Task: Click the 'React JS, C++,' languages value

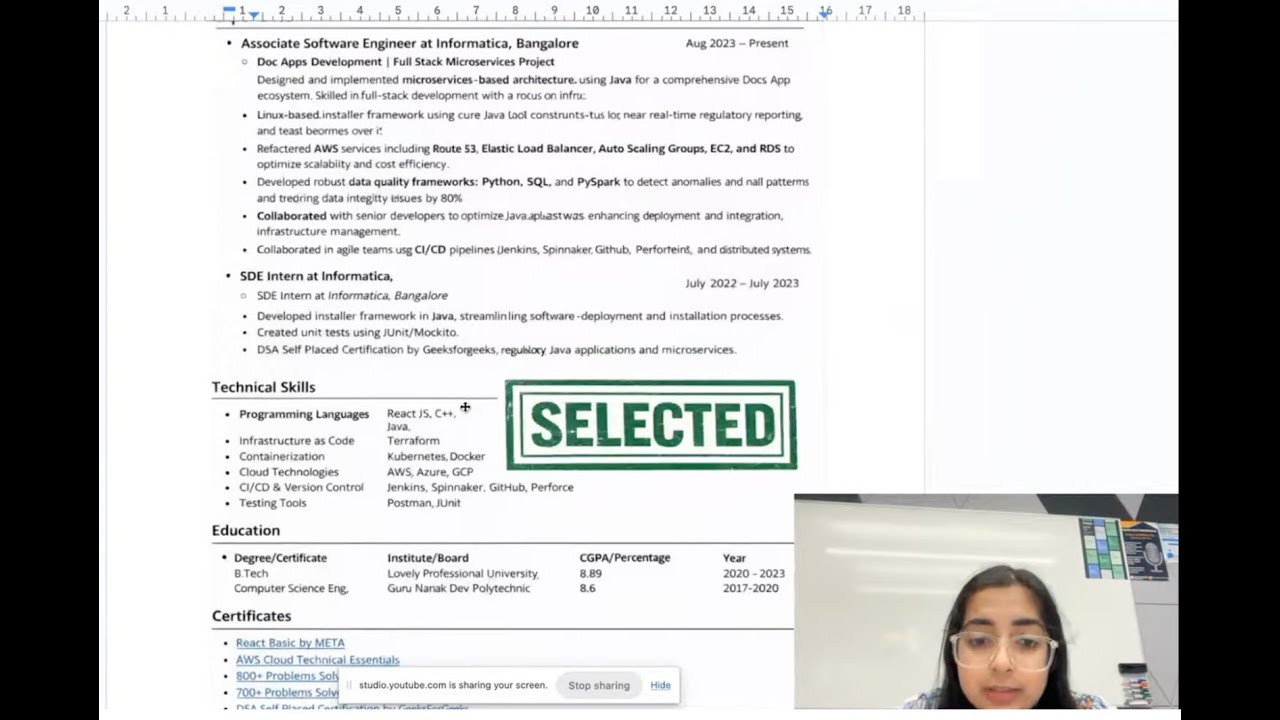Action: point(421,414)
